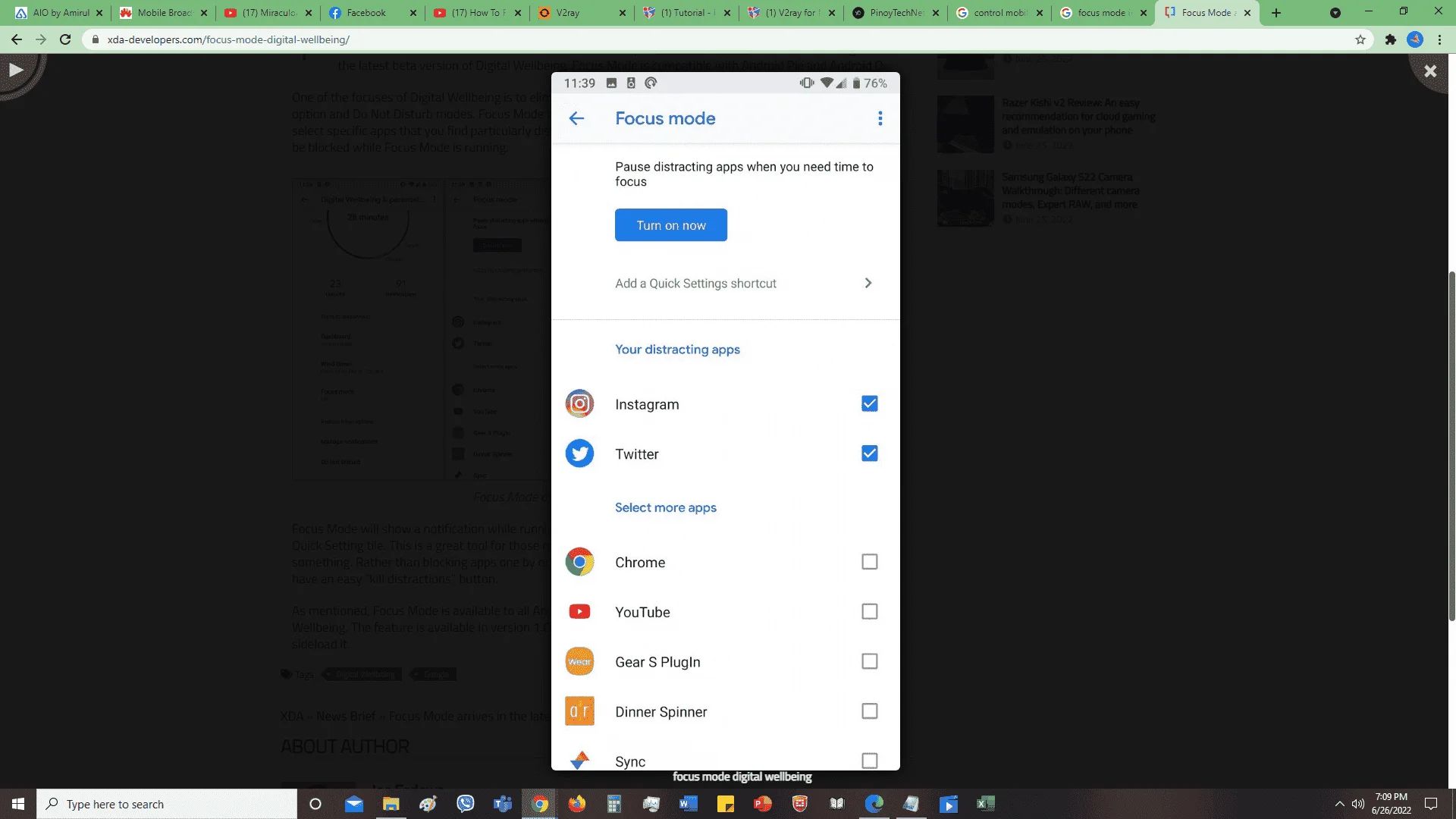
Task: Open a new browser tab
Action: tap(1276, 13)
